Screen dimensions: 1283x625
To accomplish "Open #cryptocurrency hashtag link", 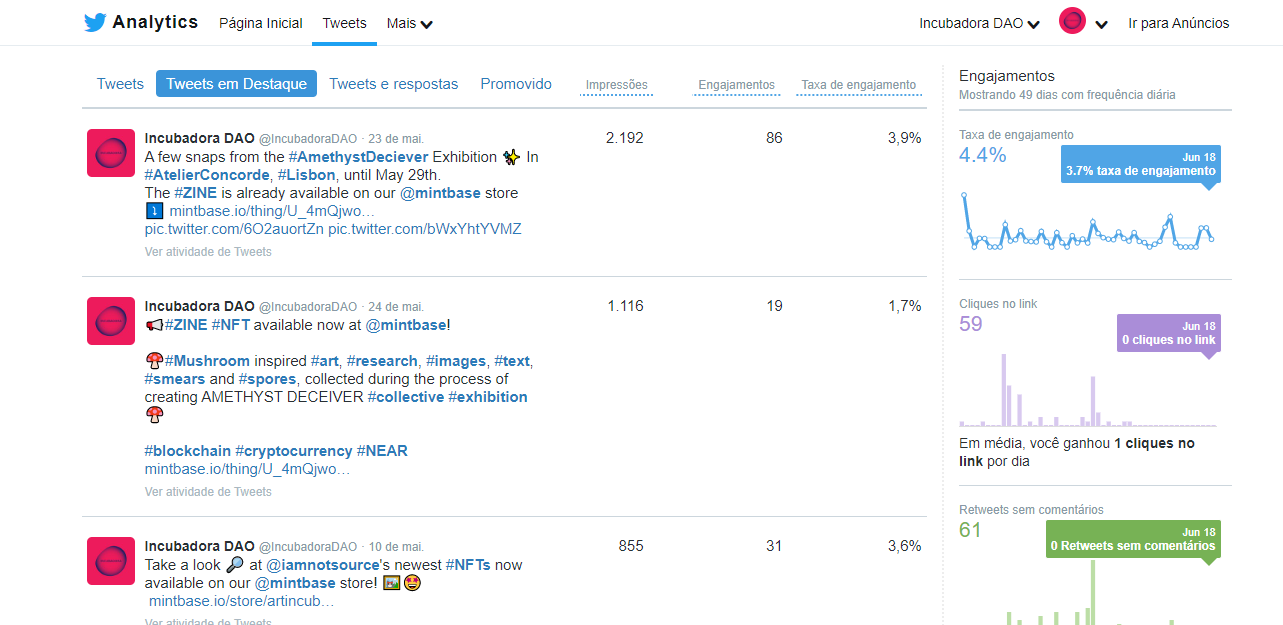I will tap(293, 451).
